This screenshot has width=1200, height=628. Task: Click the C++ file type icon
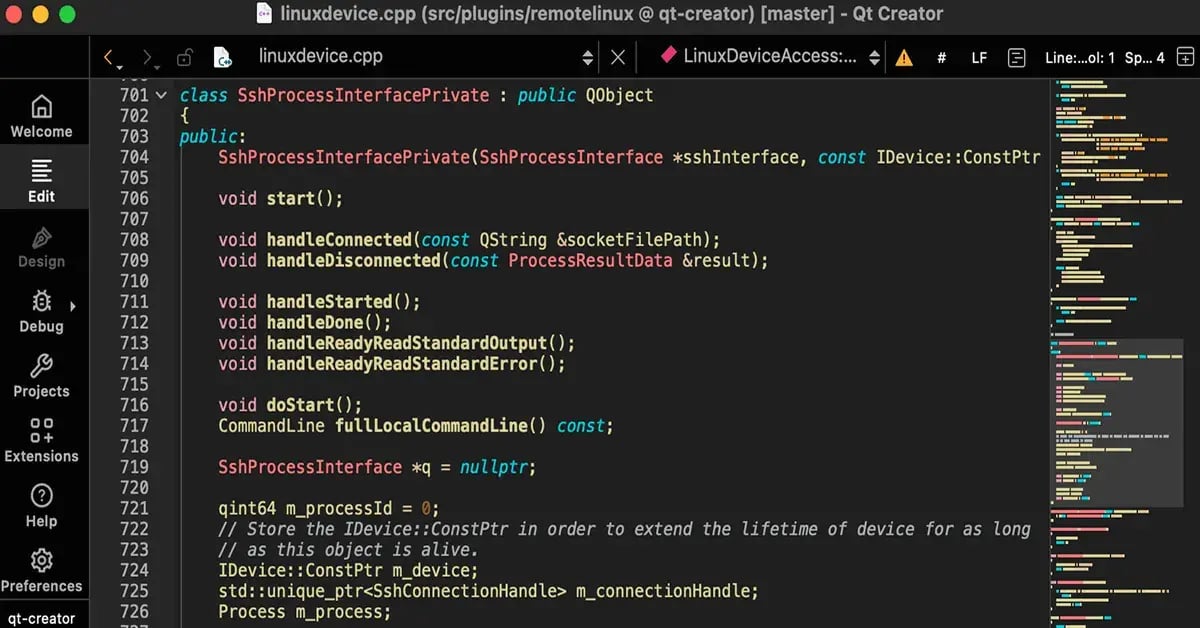coord(222,57)
